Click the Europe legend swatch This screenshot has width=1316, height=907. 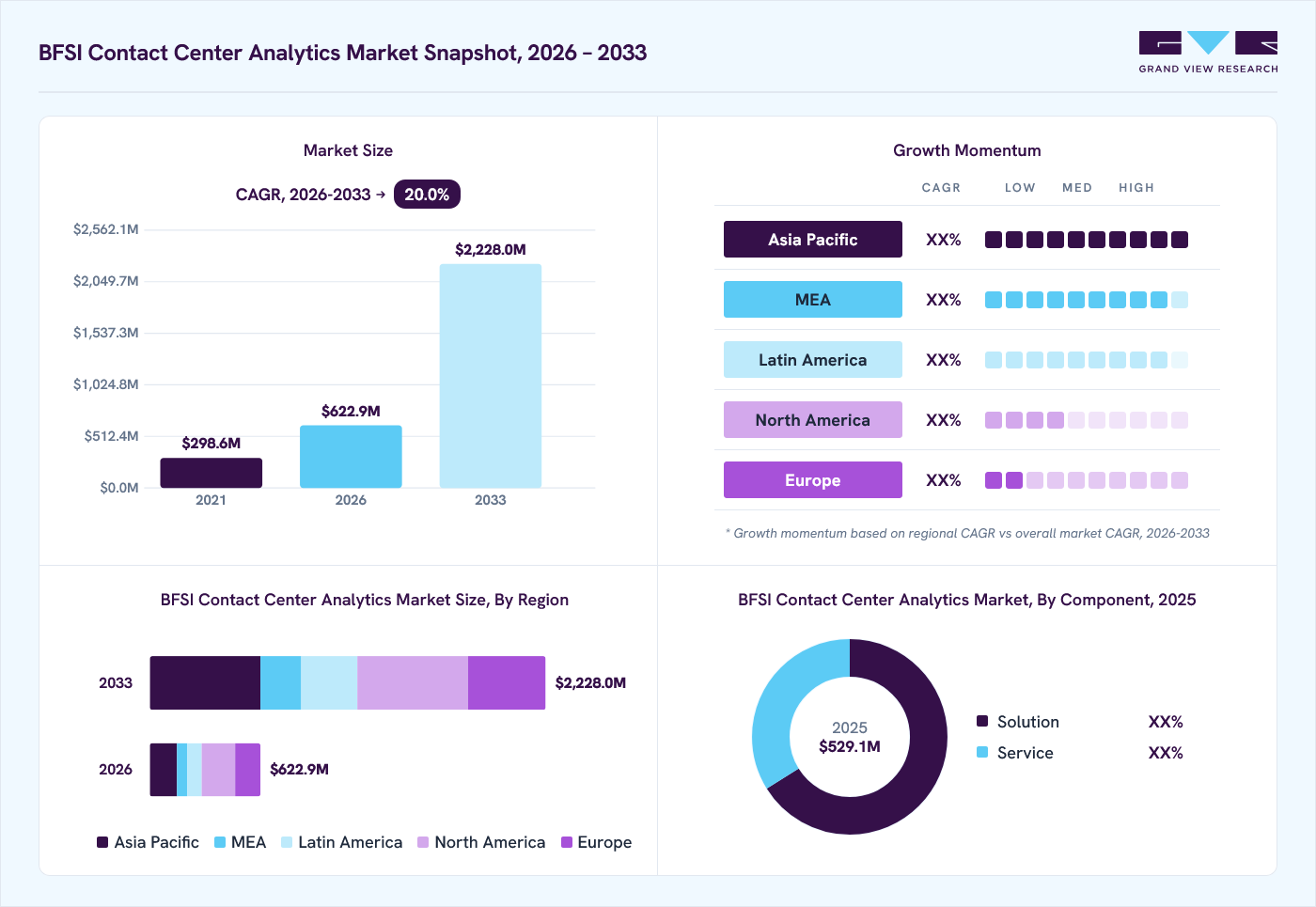567,842
